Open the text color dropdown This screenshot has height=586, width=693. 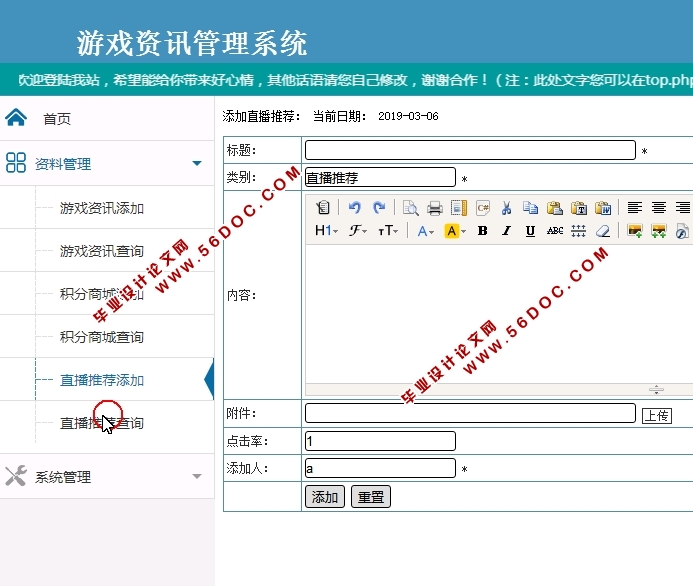426,231
